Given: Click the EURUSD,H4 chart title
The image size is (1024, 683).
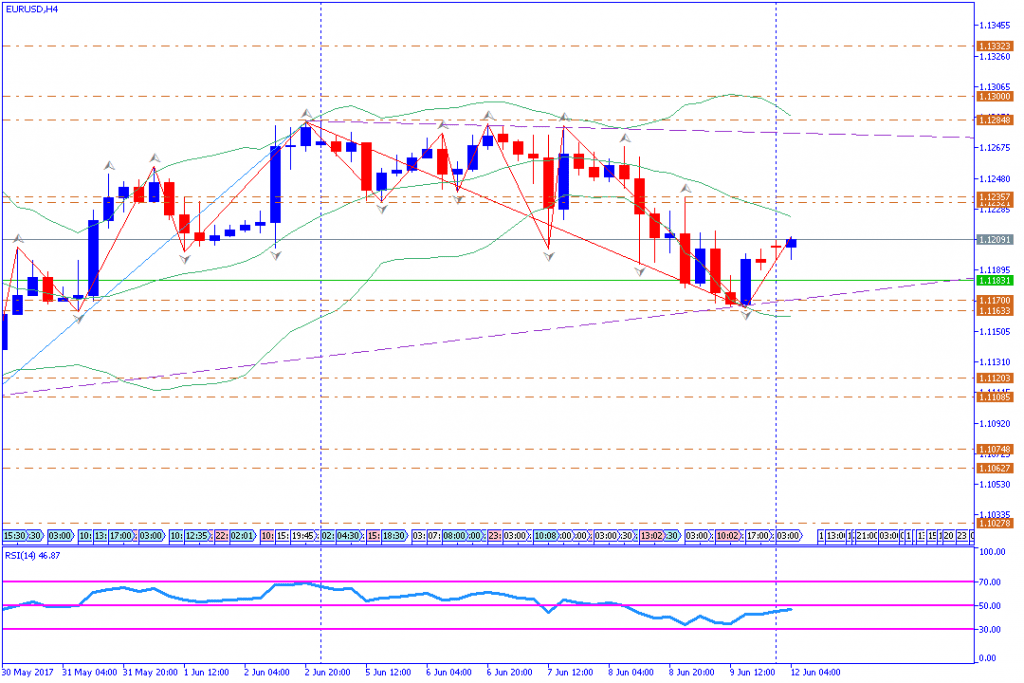Looking at the screenshot, I should tap(31, 9).
